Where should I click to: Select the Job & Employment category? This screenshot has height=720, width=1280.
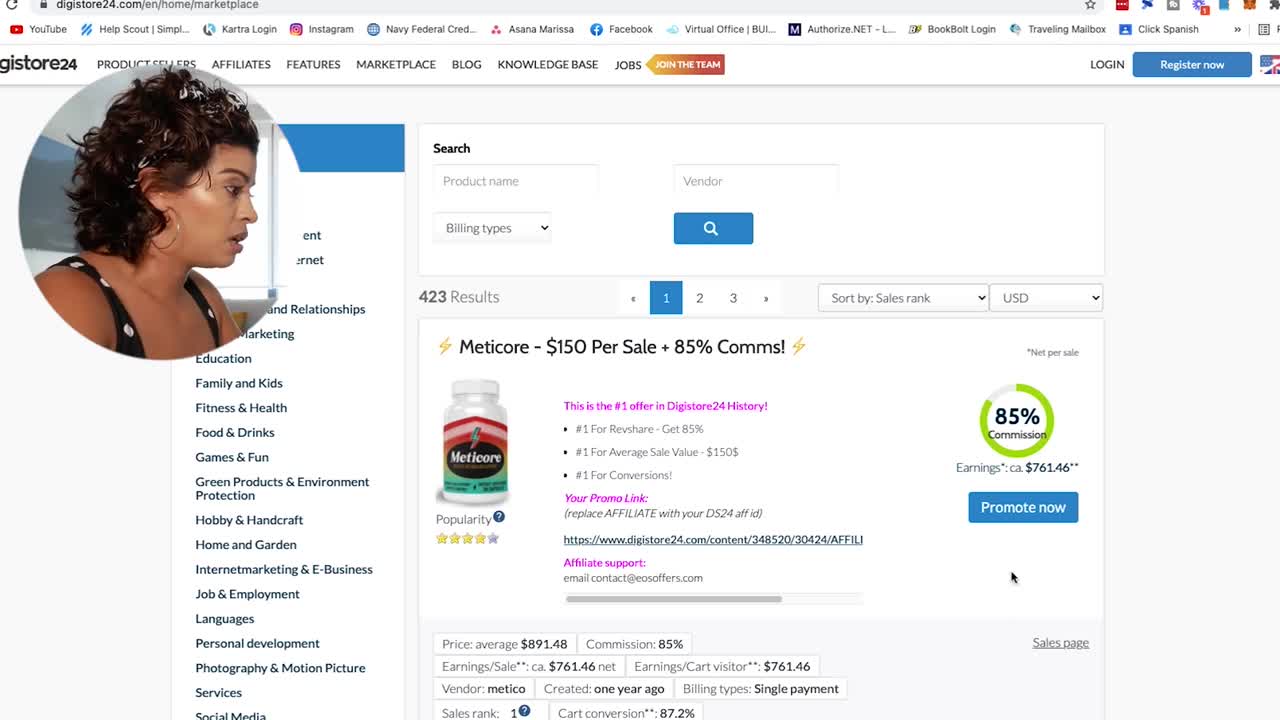[247, 594]
